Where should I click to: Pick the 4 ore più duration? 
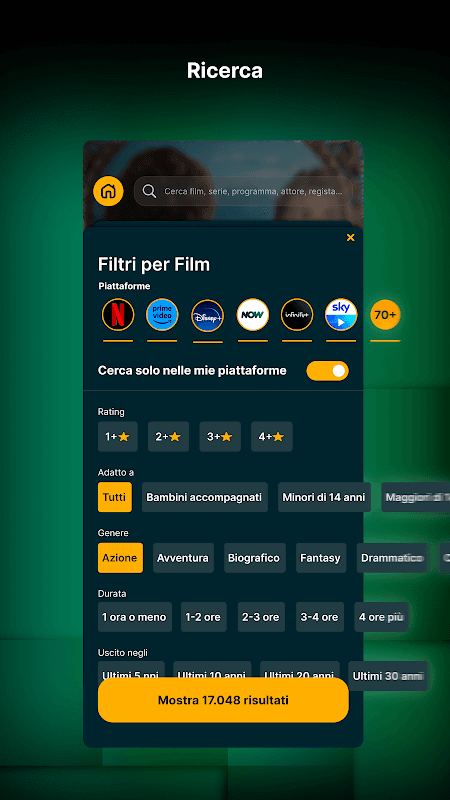382,617
